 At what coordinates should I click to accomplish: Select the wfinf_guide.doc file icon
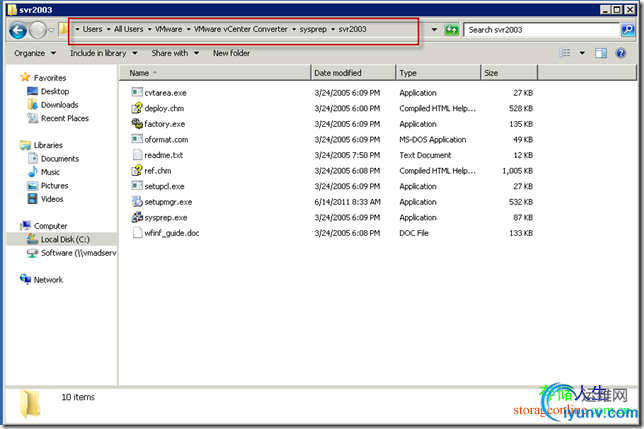[137, 233]
